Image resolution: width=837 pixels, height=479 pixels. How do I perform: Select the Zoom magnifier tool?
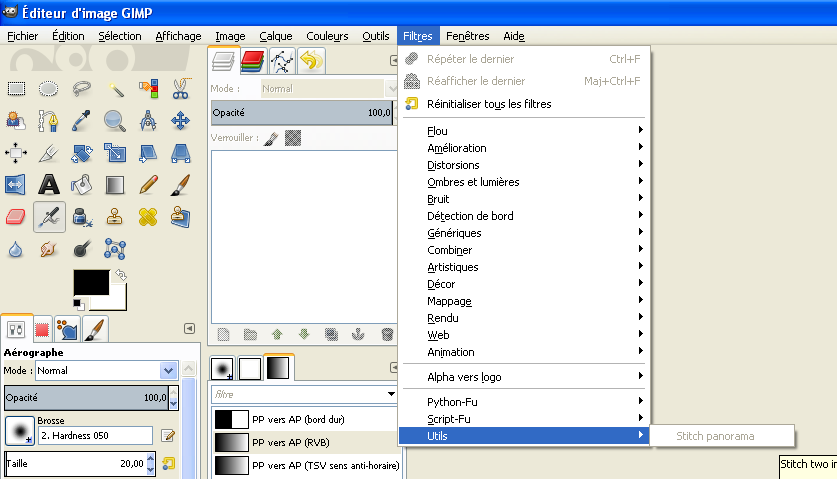115,121
